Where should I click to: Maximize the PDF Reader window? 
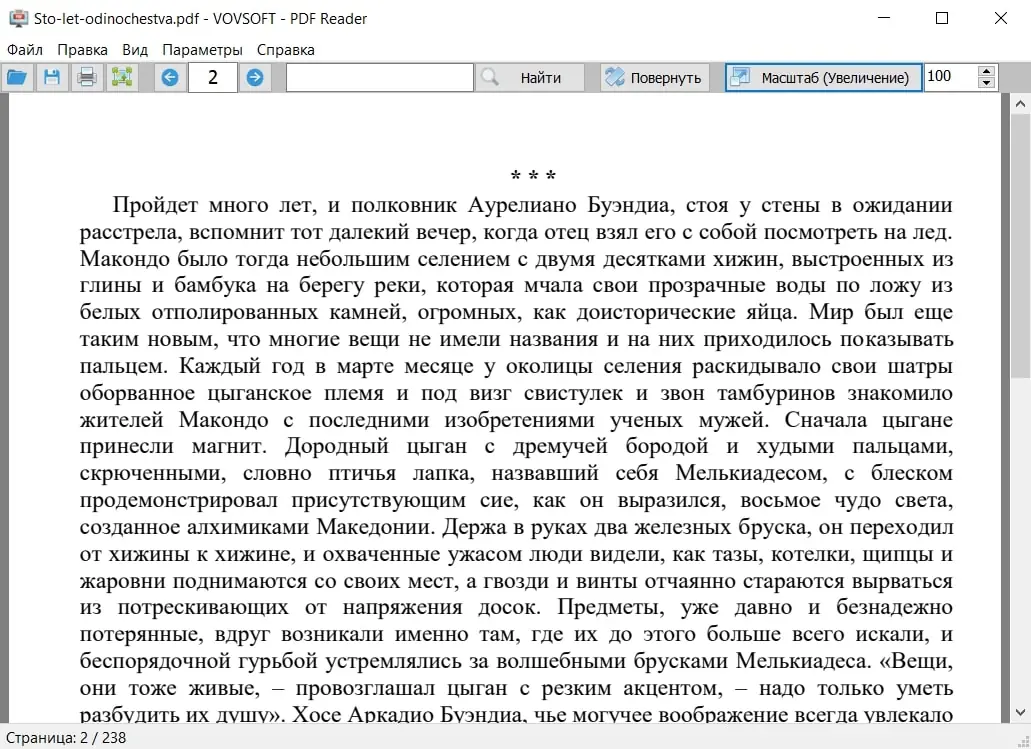[x=942, y=18]
